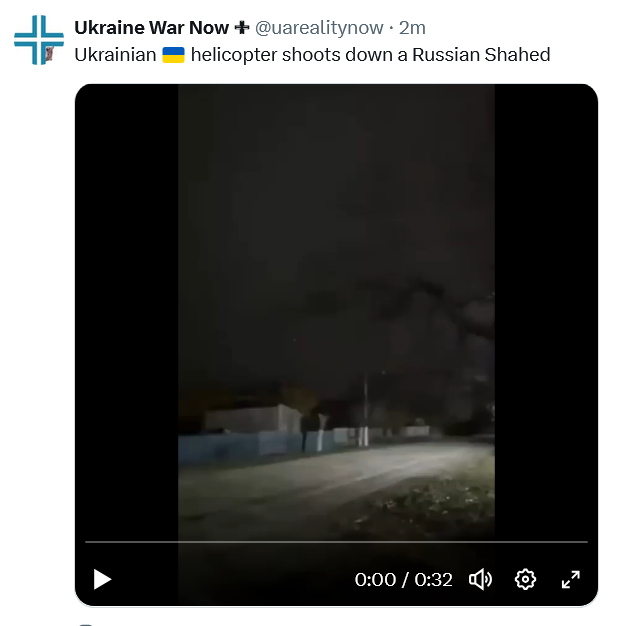Viewport: 640px width, 626px height.
Task: Click the left black letterbox of video
Action: pyautogui.click(x=127, y=310)
